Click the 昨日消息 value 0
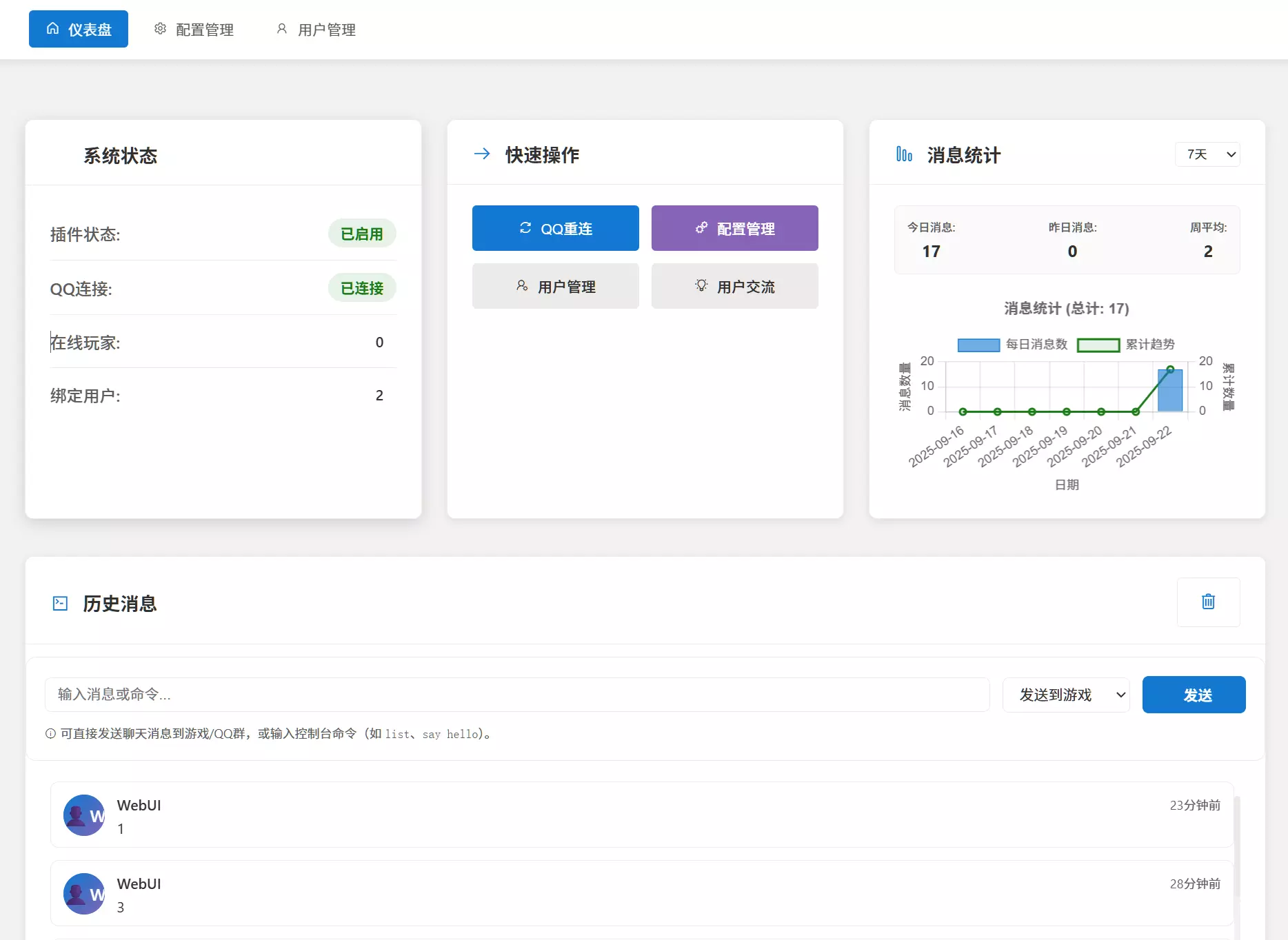This screenshot has width=1288, height=940. pos(1072,252)
